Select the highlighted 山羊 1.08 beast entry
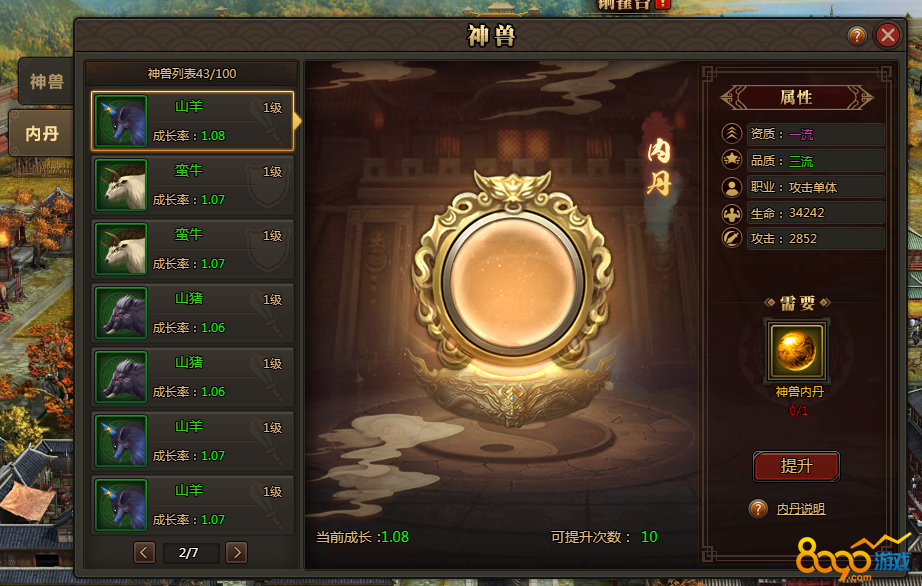This screenshot has width=922, height=586. pos(192,121)
